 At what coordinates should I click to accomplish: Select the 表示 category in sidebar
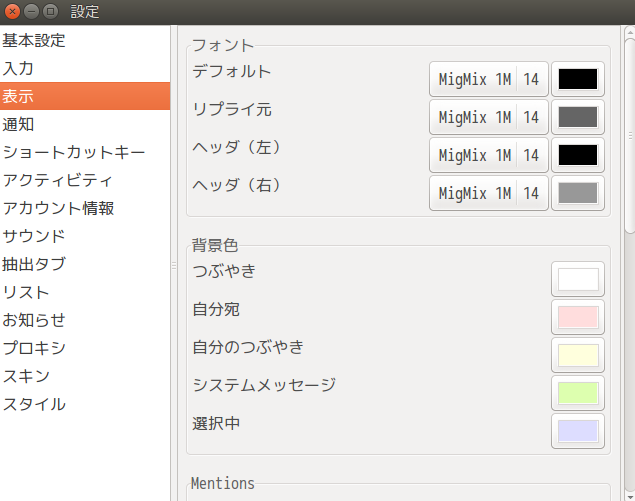[x=85, y=96]
